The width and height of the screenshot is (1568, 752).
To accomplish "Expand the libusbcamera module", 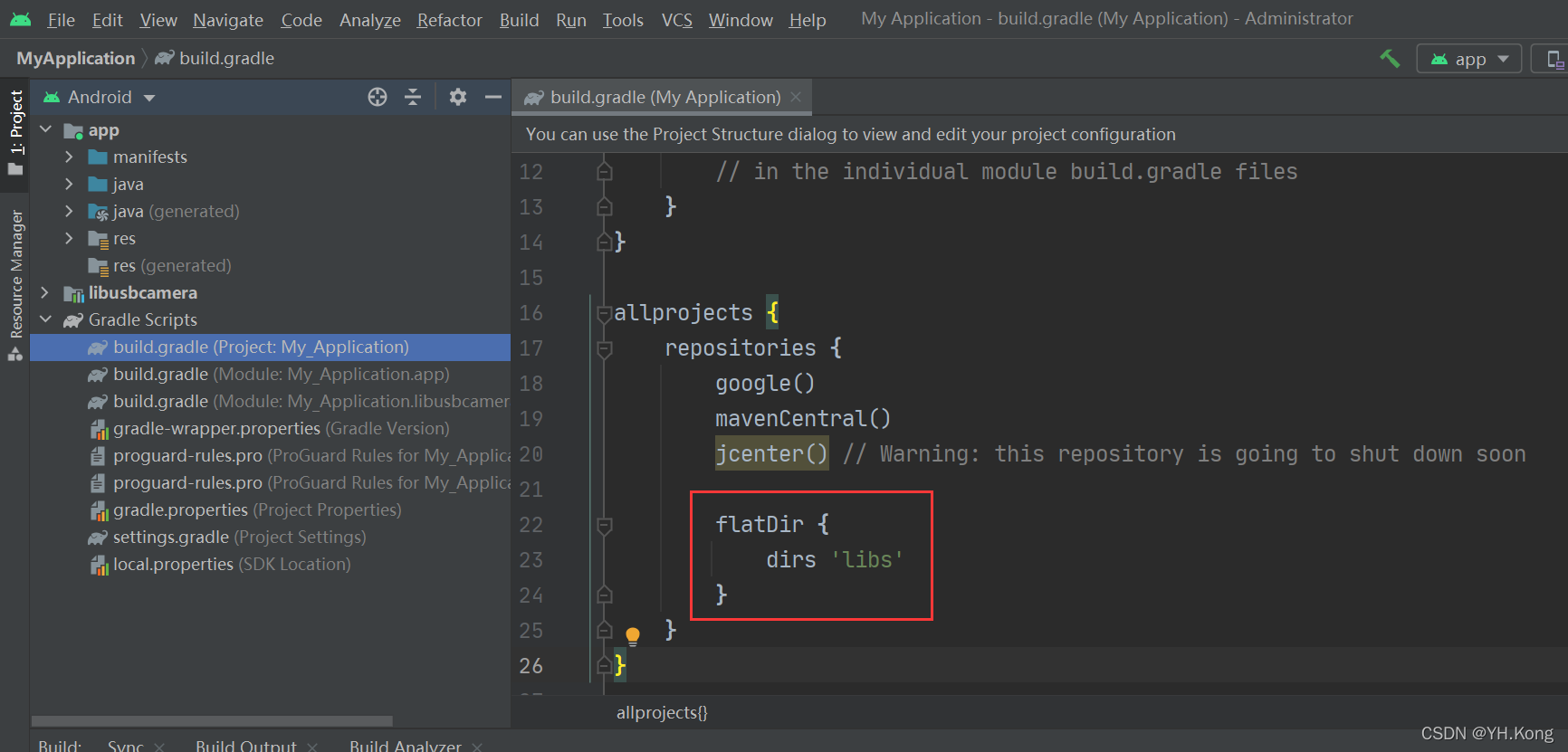I will [x=45, y=293].
